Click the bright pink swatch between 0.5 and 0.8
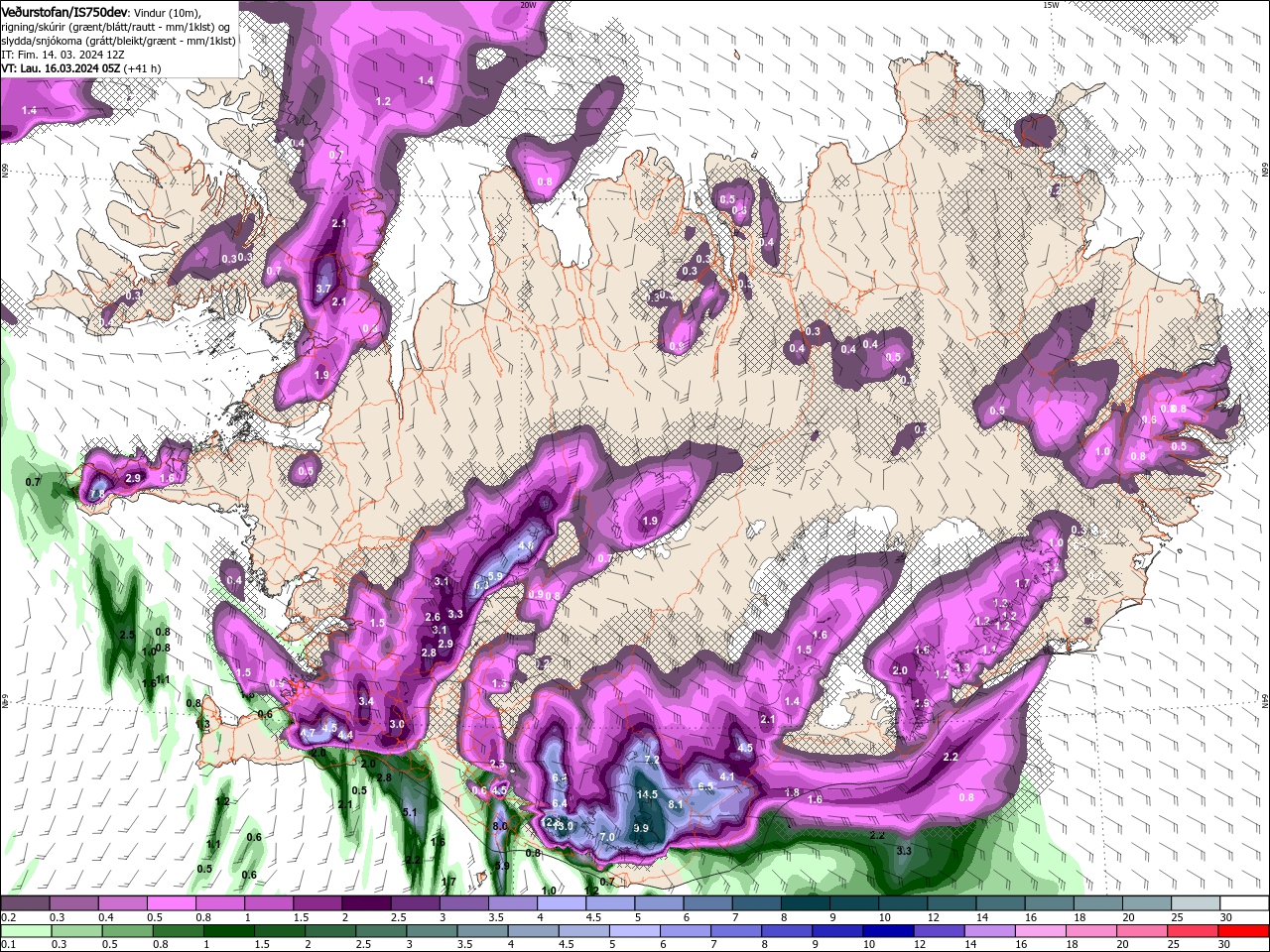Viewport: 1270px width, 952px height. pos(171,903)
